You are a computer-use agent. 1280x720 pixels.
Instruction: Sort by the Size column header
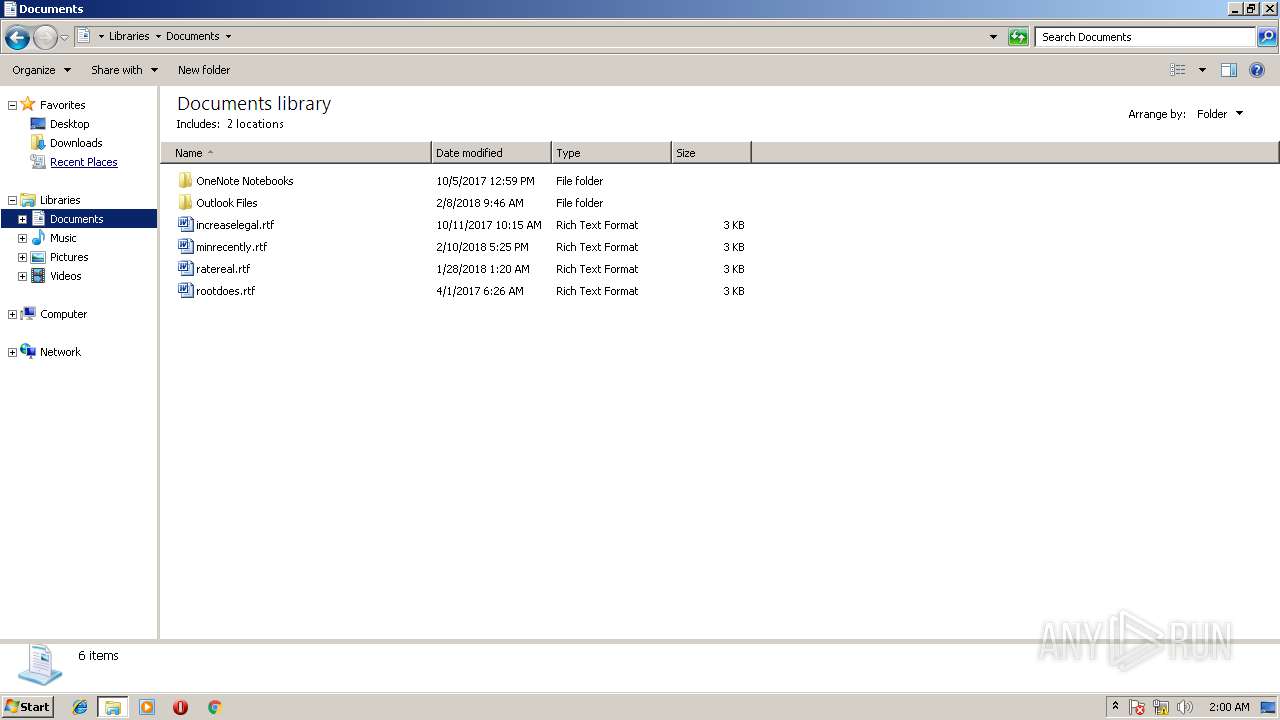pyautogui.click(x=711, y=153)
